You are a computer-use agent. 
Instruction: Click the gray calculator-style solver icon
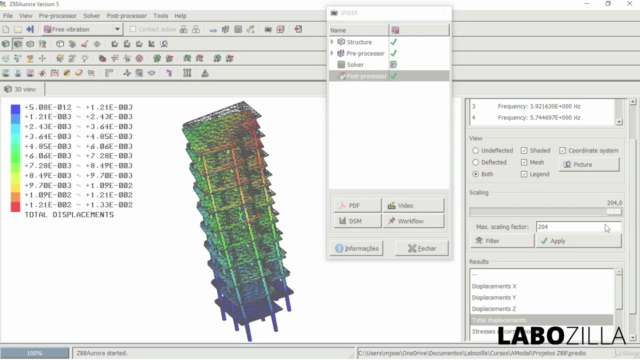coord(238,29)
